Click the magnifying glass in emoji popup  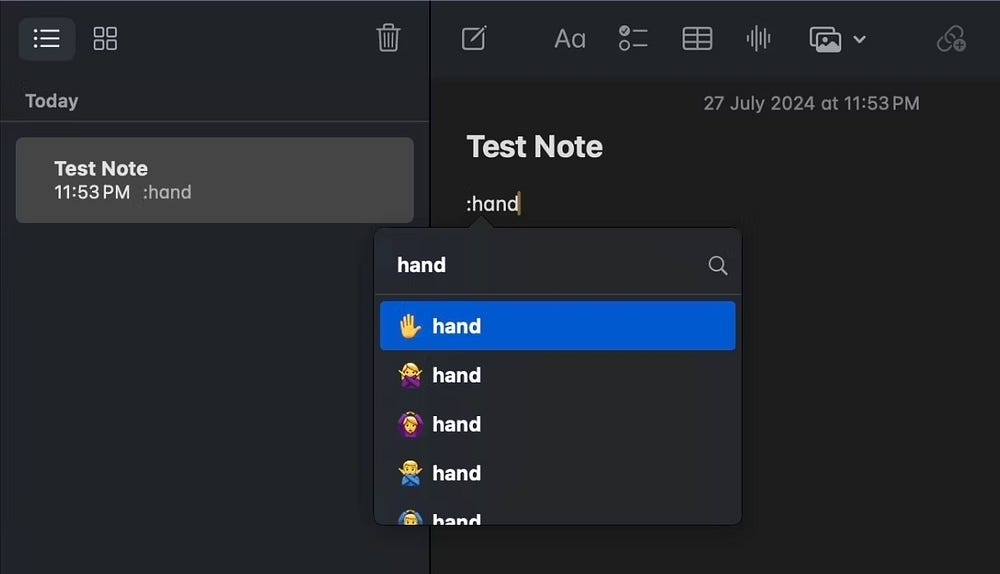tap(718, 265)
